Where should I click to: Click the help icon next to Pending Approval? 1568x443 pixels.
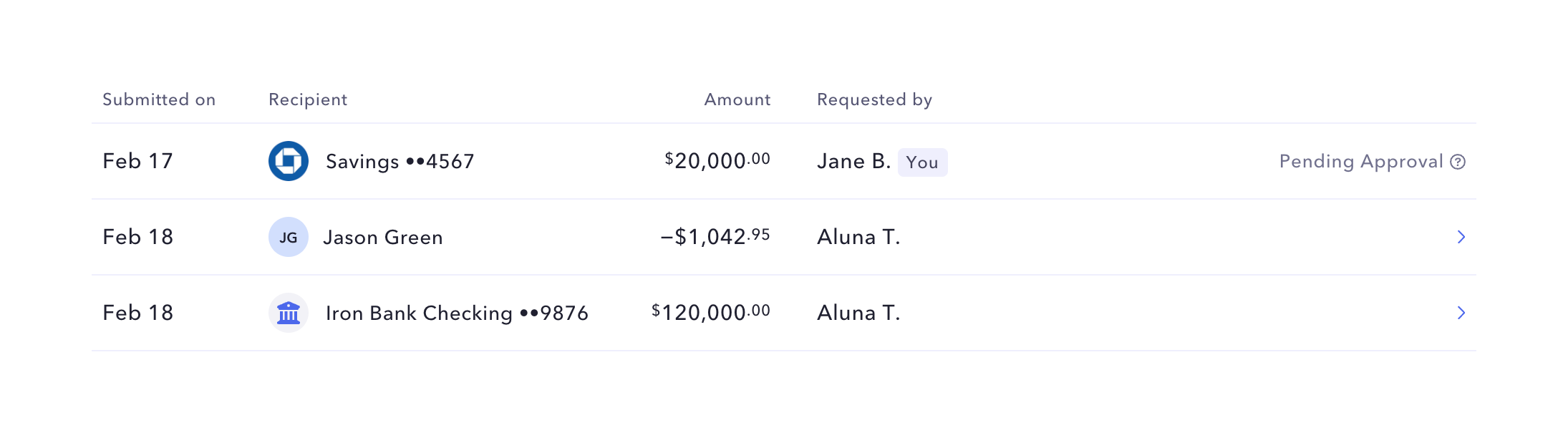tap(1458, 162)
